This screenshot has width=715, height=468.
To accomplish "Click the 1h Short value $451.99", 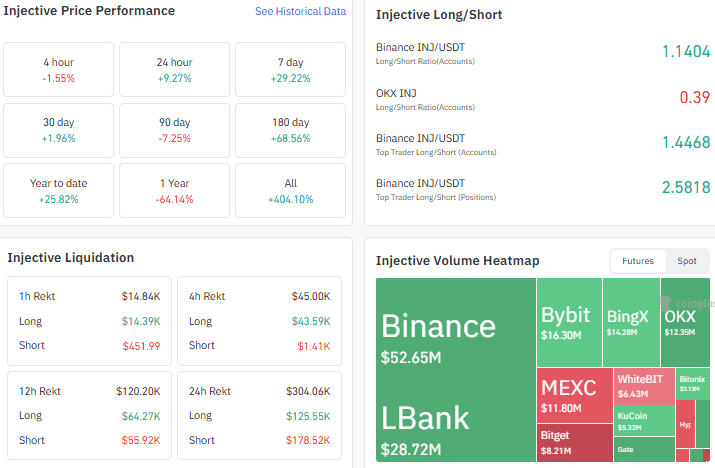I will pos(141,346).
